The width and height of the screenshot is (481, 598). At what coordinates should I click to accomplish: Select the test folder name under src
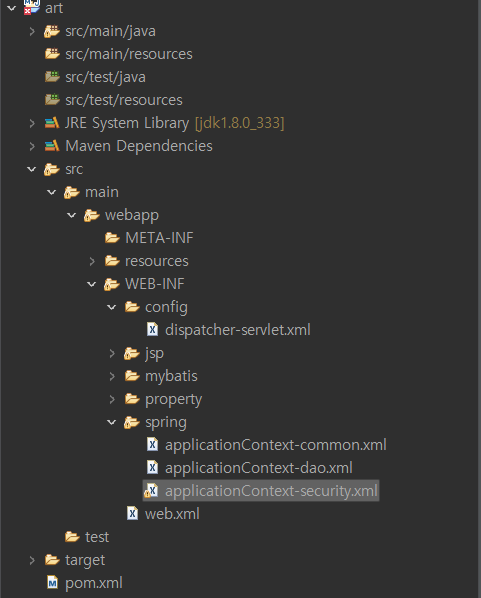(x=97, y=537)
